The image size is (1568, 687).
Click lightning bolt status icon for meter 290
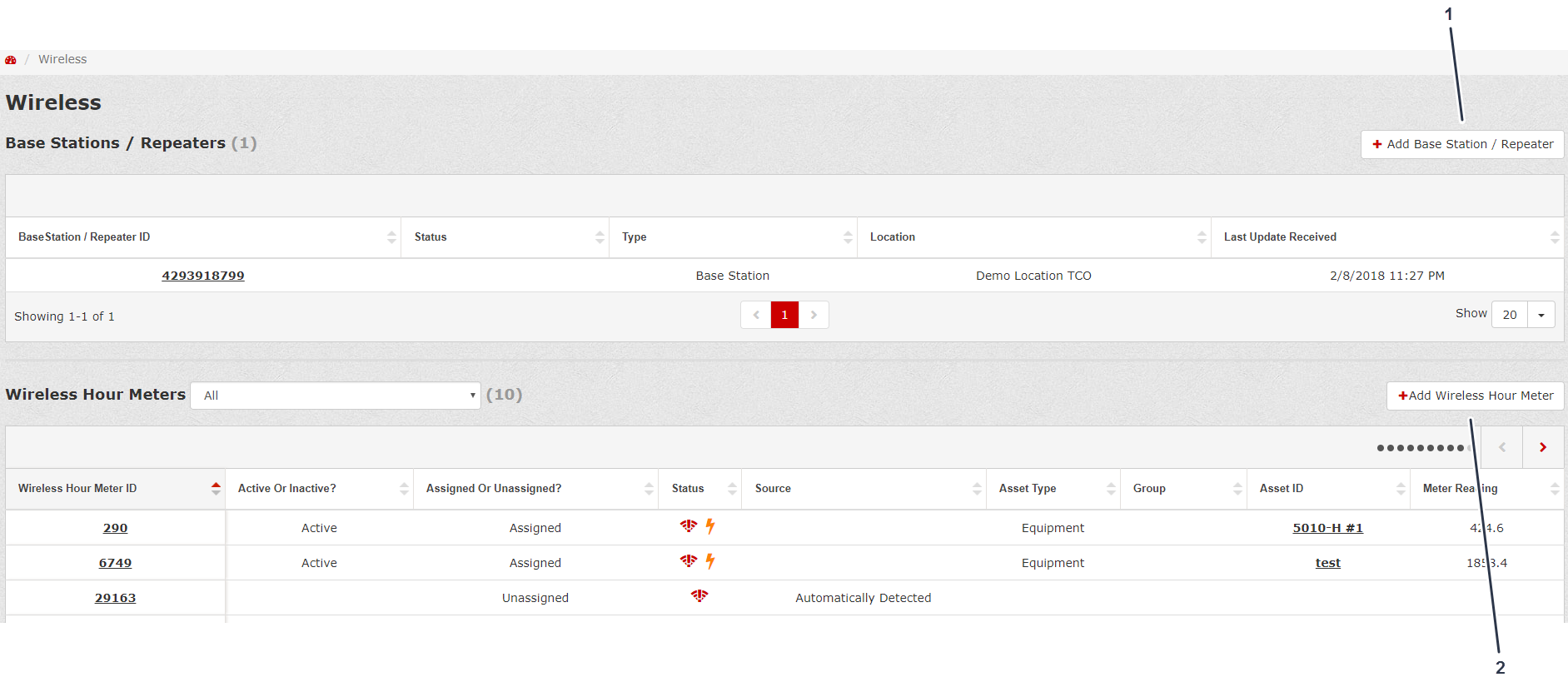pos(710,526)
